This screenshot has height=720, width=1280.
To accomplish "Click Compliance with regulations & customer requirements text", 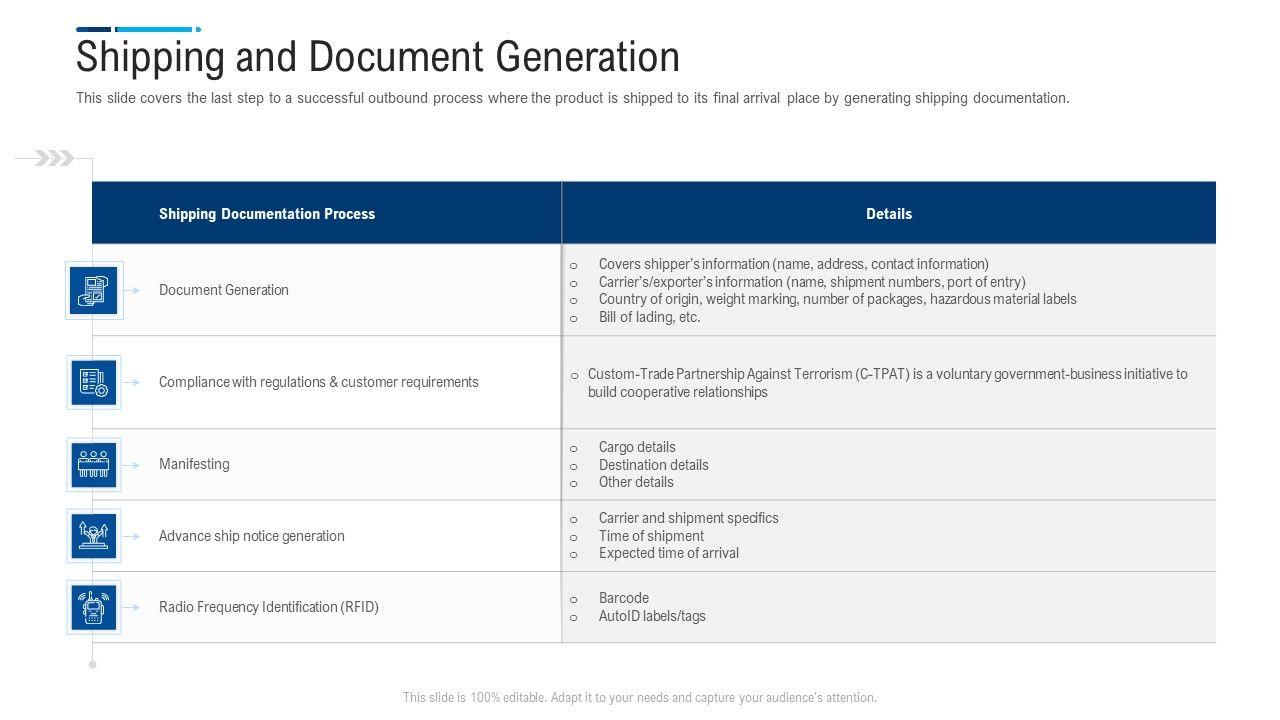I will tap(318, 382).
